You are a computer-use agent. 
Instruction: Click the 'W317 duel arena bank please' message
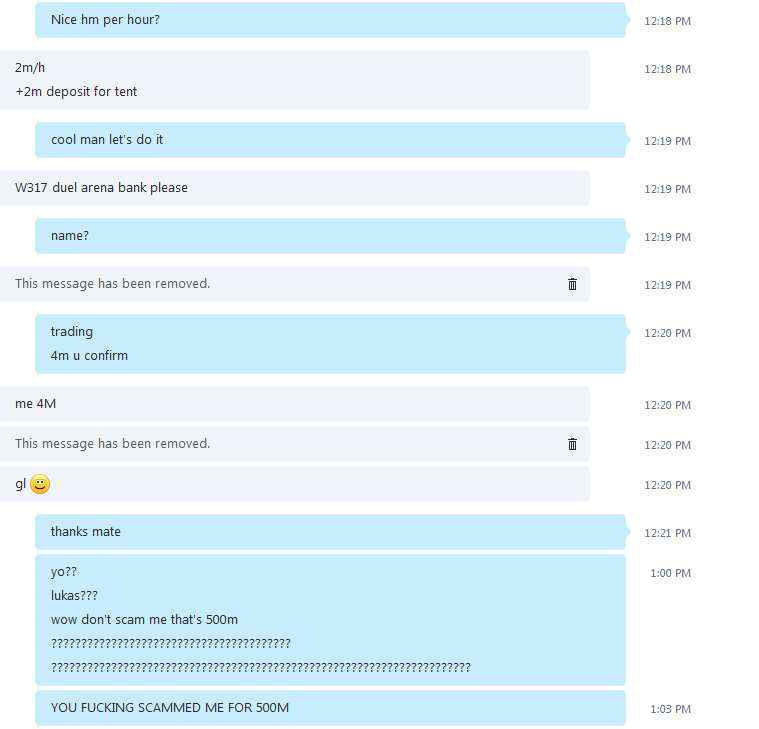coord(295,188)
